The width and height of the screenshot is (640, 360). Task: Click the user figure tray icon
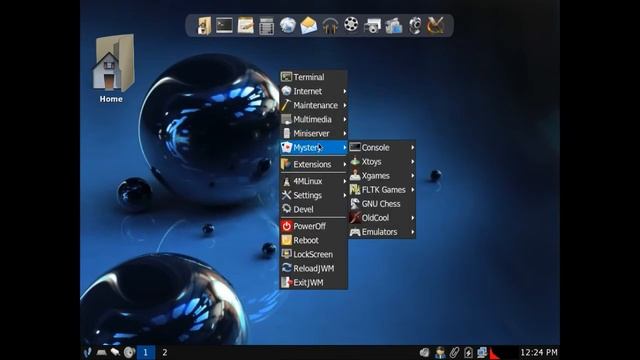440,352
